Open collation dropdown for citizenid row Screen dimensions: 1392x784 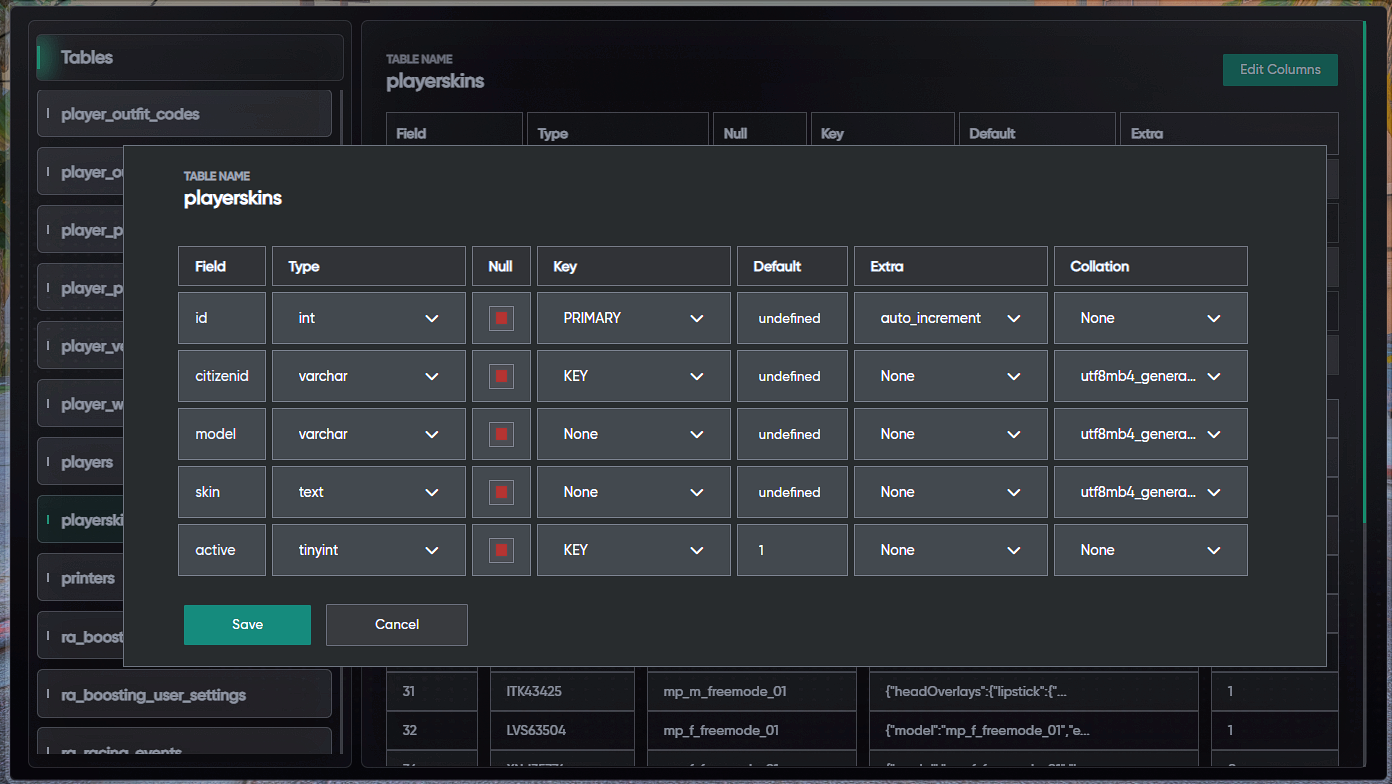[1151, 376]
